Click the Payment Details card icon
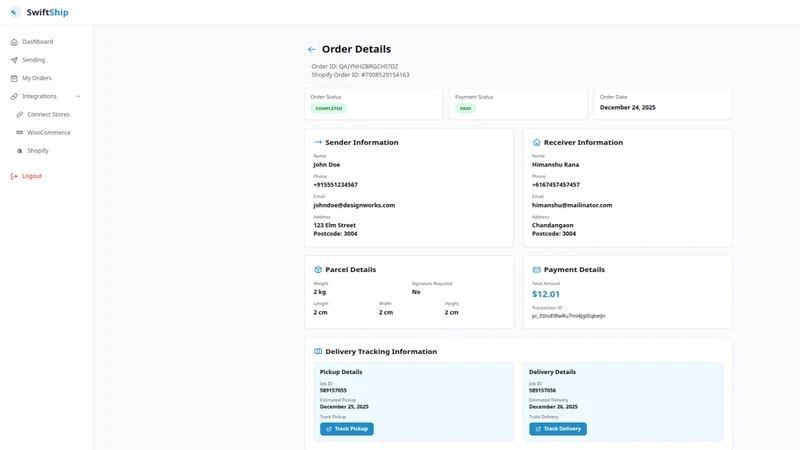Image resolution: width=800 pixels, height=450 pixels. [536, 269]
